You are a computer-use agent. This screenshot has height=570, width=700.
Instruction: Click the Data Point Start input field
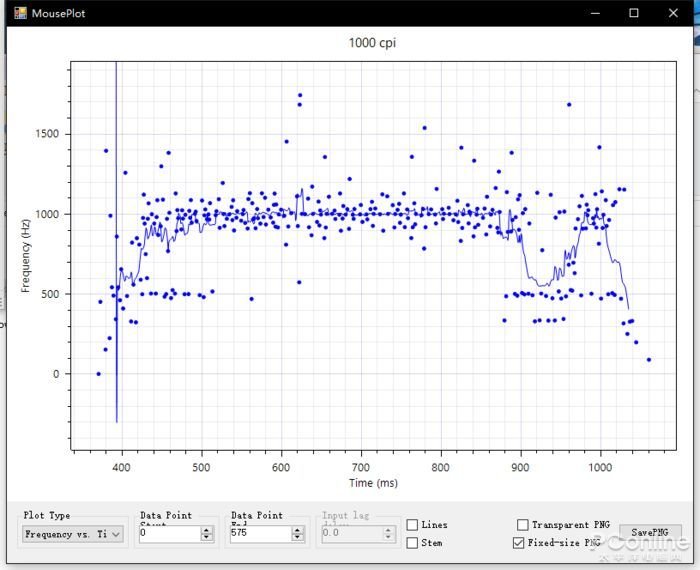(171, 533)
